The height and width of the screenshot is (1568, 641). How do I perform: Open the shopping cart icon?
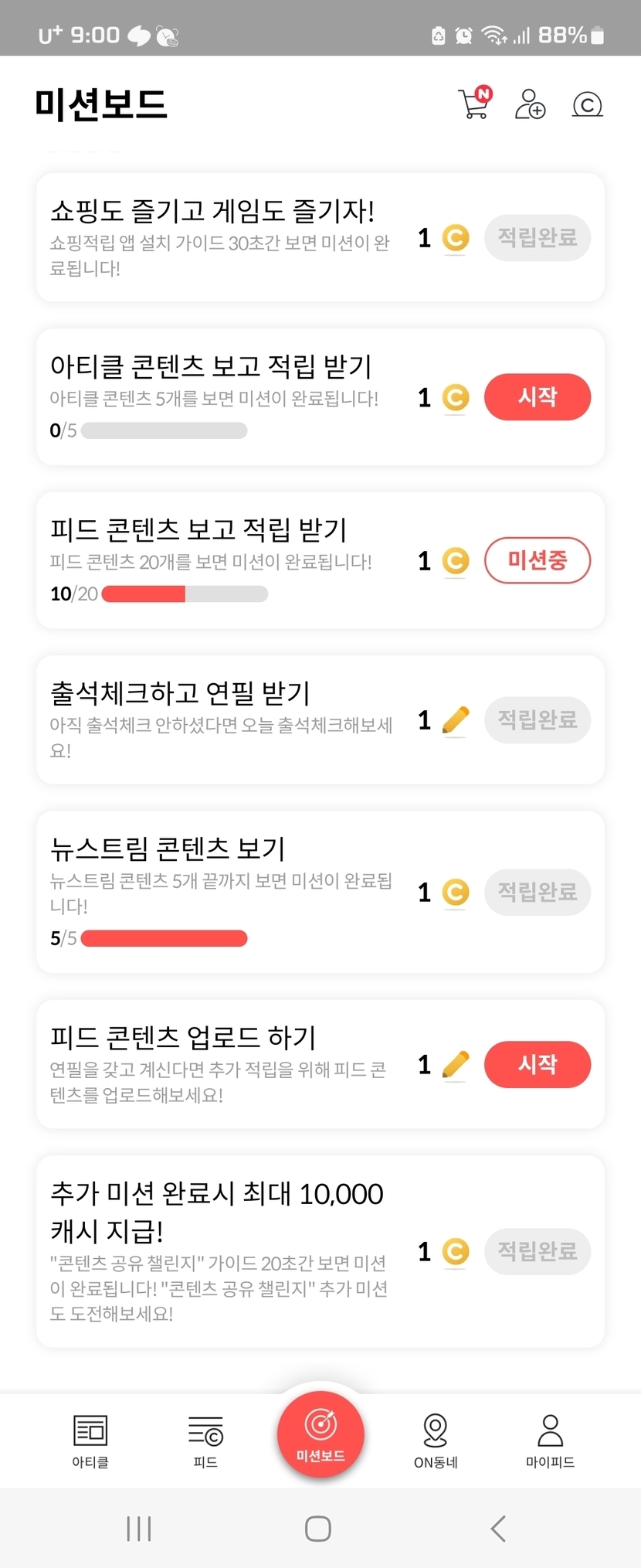[x=474, y=104]
